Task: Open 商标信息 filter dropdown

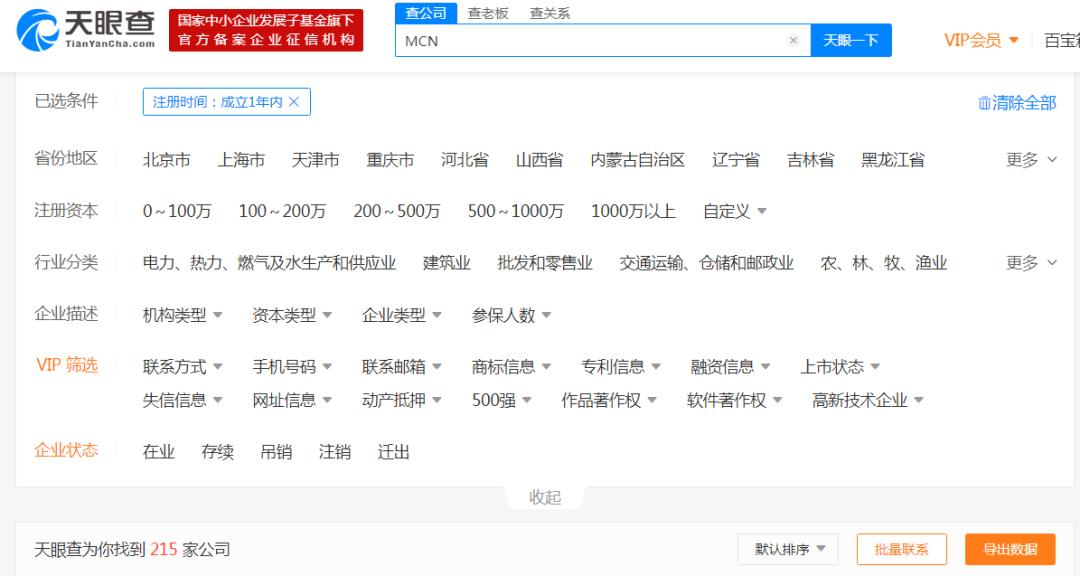Action: coord(510,367)
